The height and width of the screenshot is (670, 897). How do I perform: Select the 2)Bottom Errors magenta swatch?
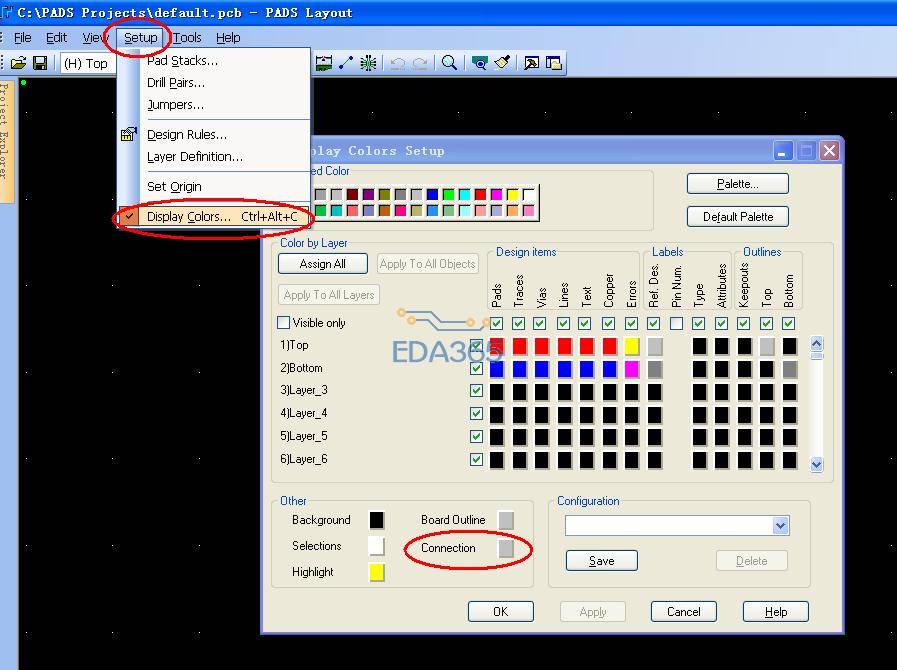[x=632, y=369]
